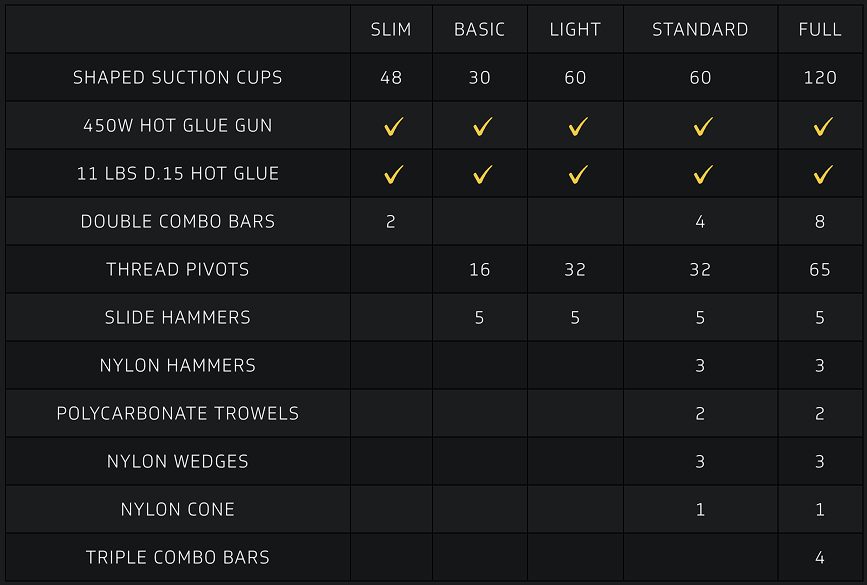Viewport: 867px width, 585px height.
Task: Click the FULL checkmark for 11 LBS D.15 Hot Glue
Action: 823,175
